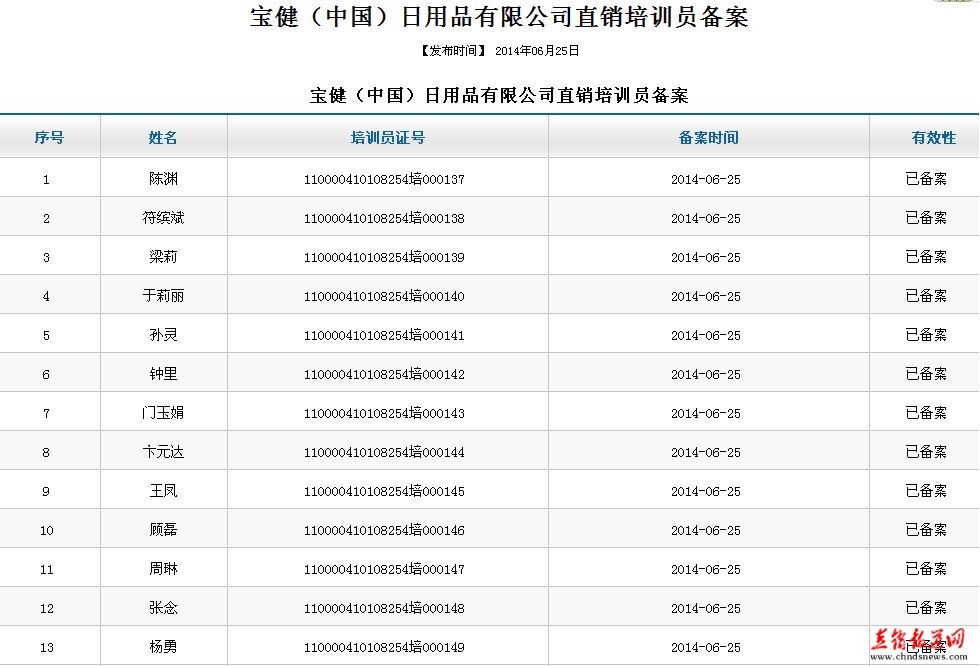This screenshot has width=980, height=666.
Task: Click certificate number ending 培000146
Action: [384, 530]
